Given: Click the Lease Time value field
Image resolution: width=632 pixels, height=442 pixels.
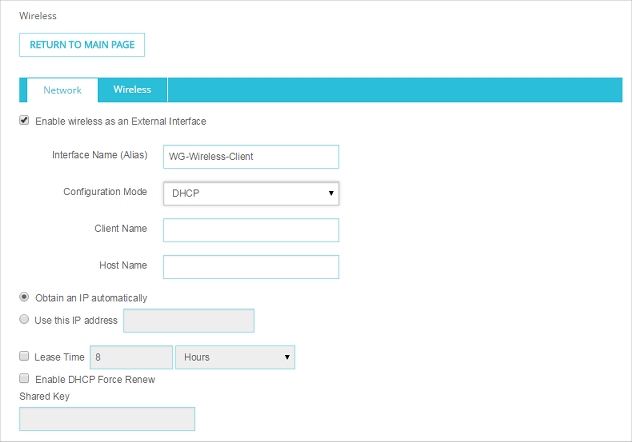Looking at the screenshot, I should pyautogui.click(x=131, y=357).
